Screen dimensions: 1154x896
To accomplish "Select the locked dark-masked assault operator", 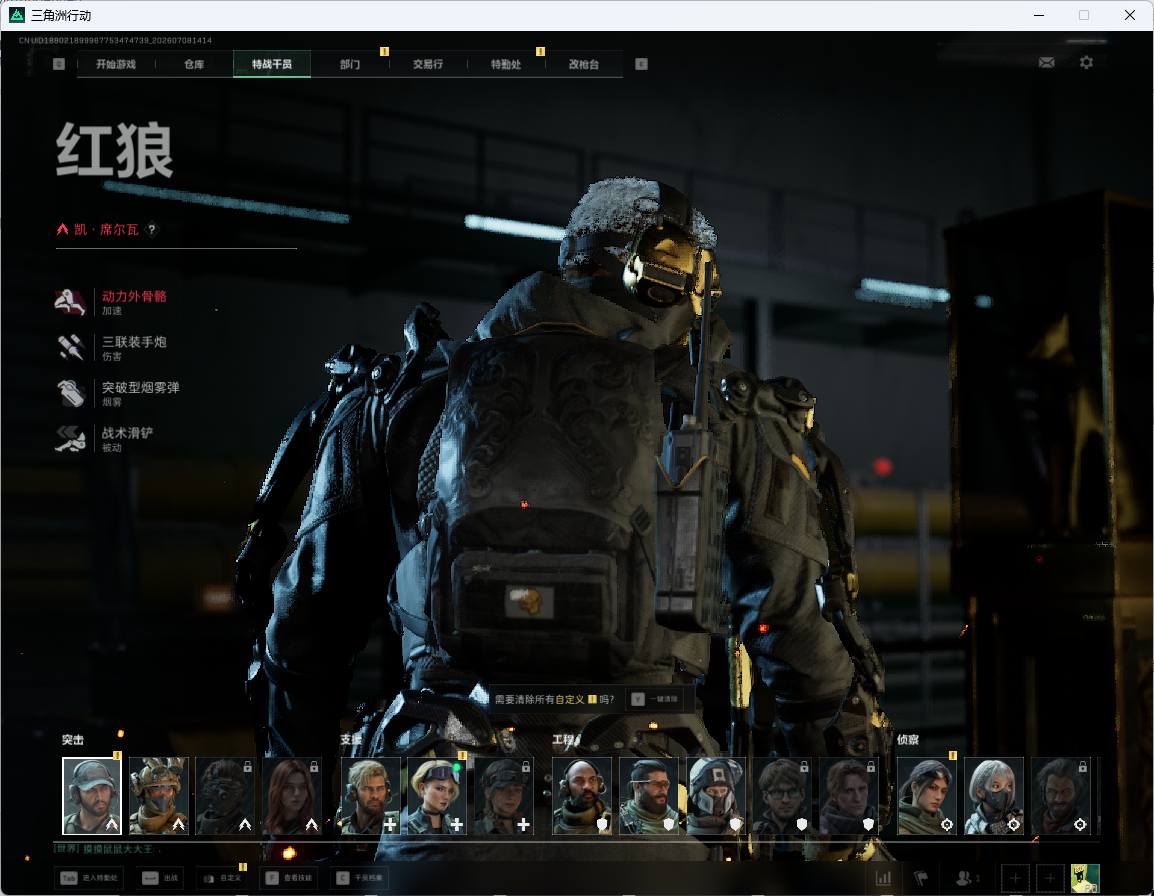I will (225, 796).
